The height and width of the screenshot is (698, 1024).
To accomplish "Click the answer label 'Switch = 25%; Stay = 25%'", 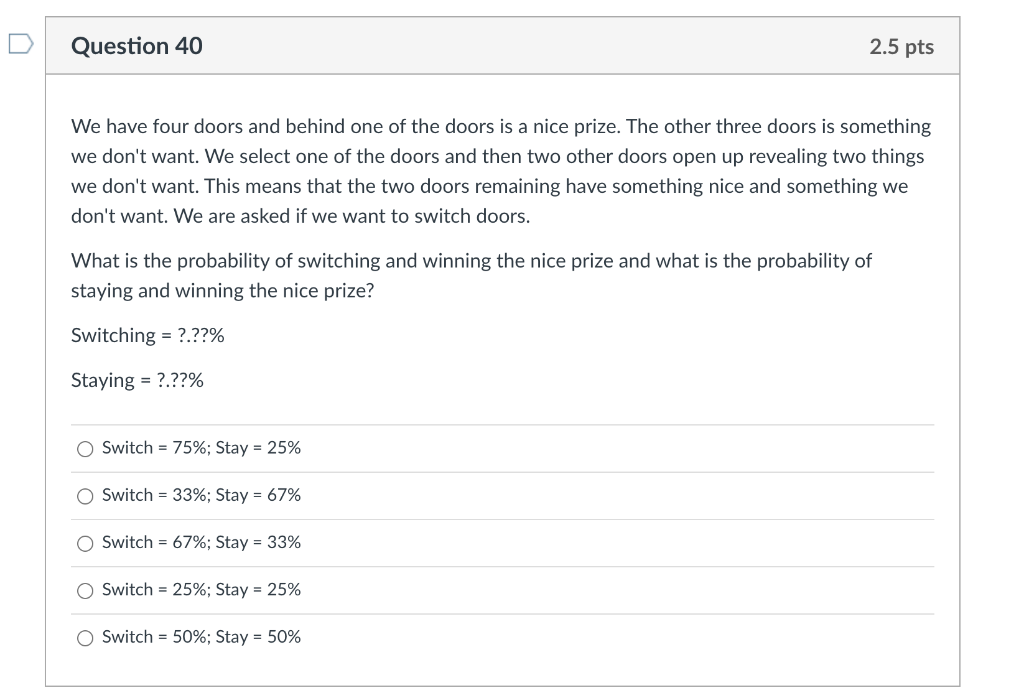I will click(x=201, y=589).
